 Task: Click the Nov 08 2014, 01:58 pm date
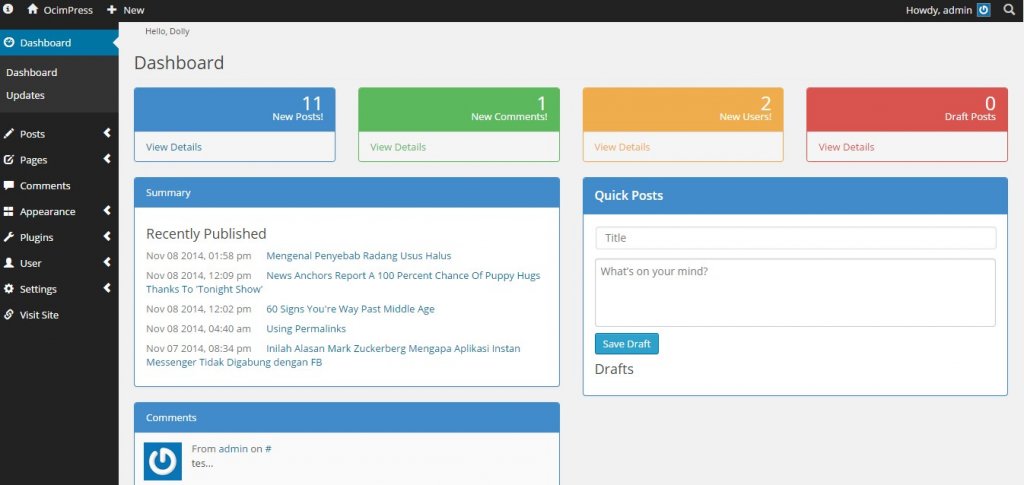(199, 256)
